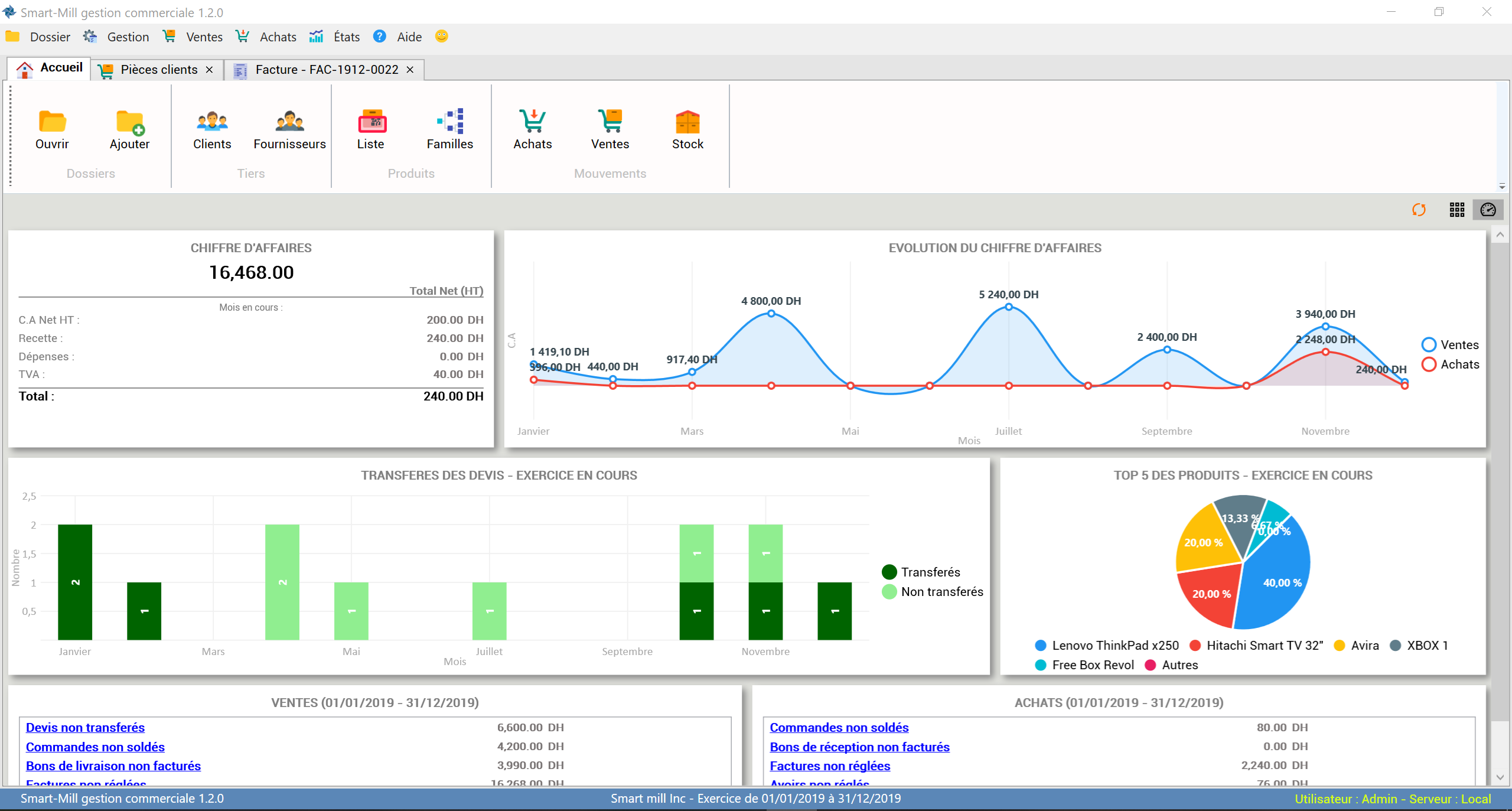This screenshot has height=811, width=1512.
Task: Toggle Avira legend entry in pie chart
Action: (x=1356, y=646)
